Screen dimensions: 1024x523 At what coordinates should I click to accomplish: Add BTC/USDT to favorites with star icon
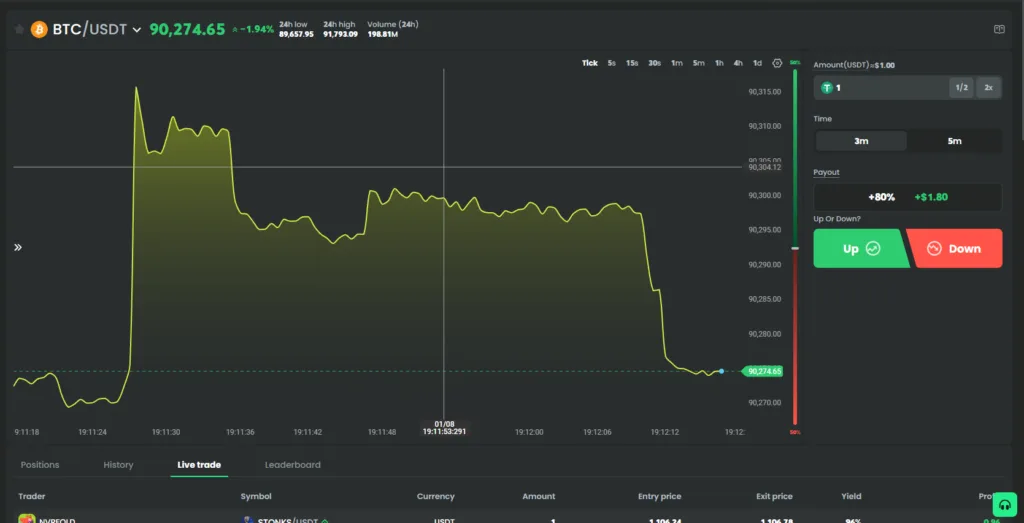click(x=19, y=30)
